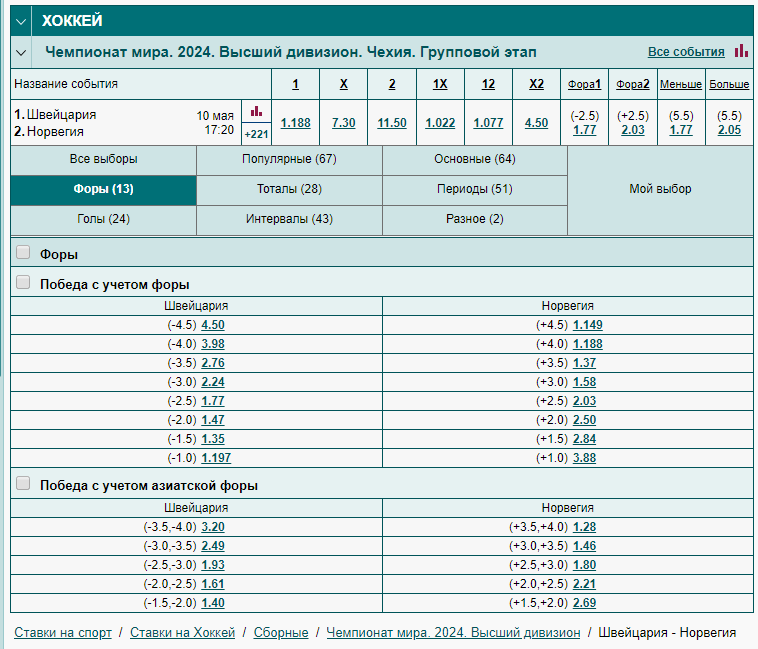Sort by column header 1X
Viewport: 758px width, 649px height.
(440, 84)
